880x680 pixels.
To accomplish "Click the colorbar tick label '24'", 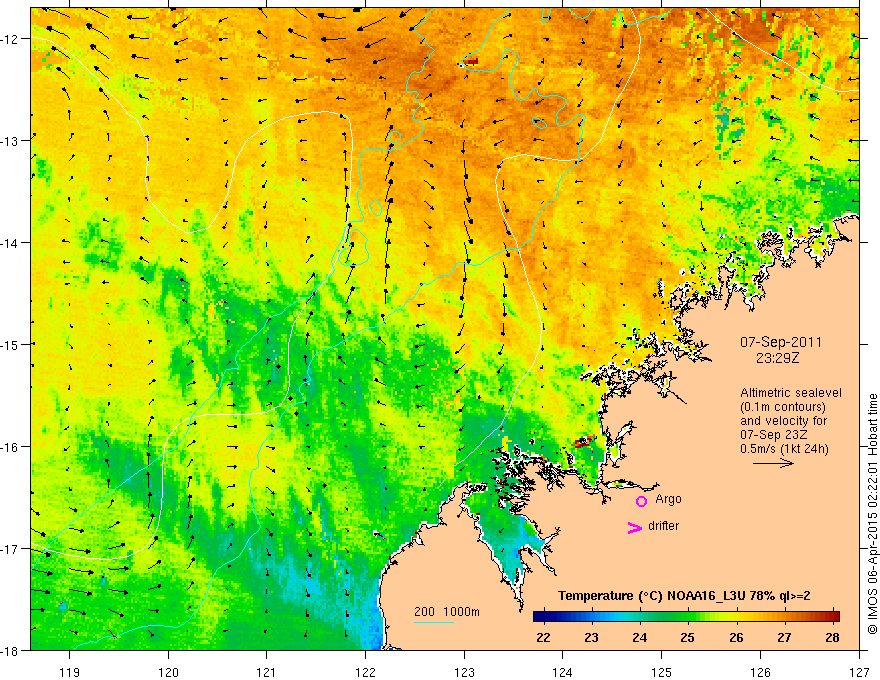I will (639, 637).
